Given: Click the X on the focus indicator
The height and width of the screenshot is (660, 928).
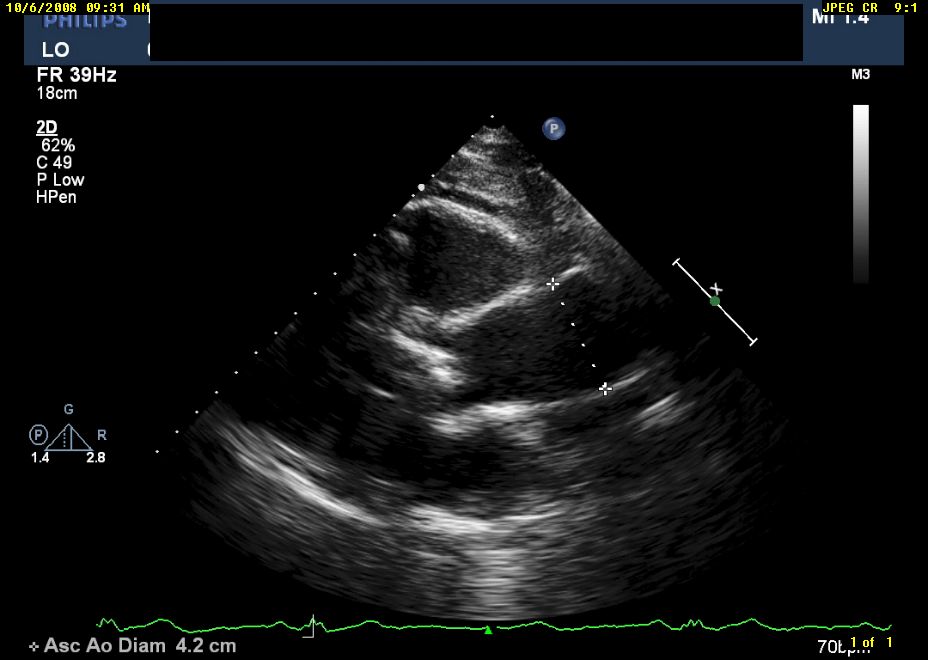Looking at the screenshot, I should (716, 289).
